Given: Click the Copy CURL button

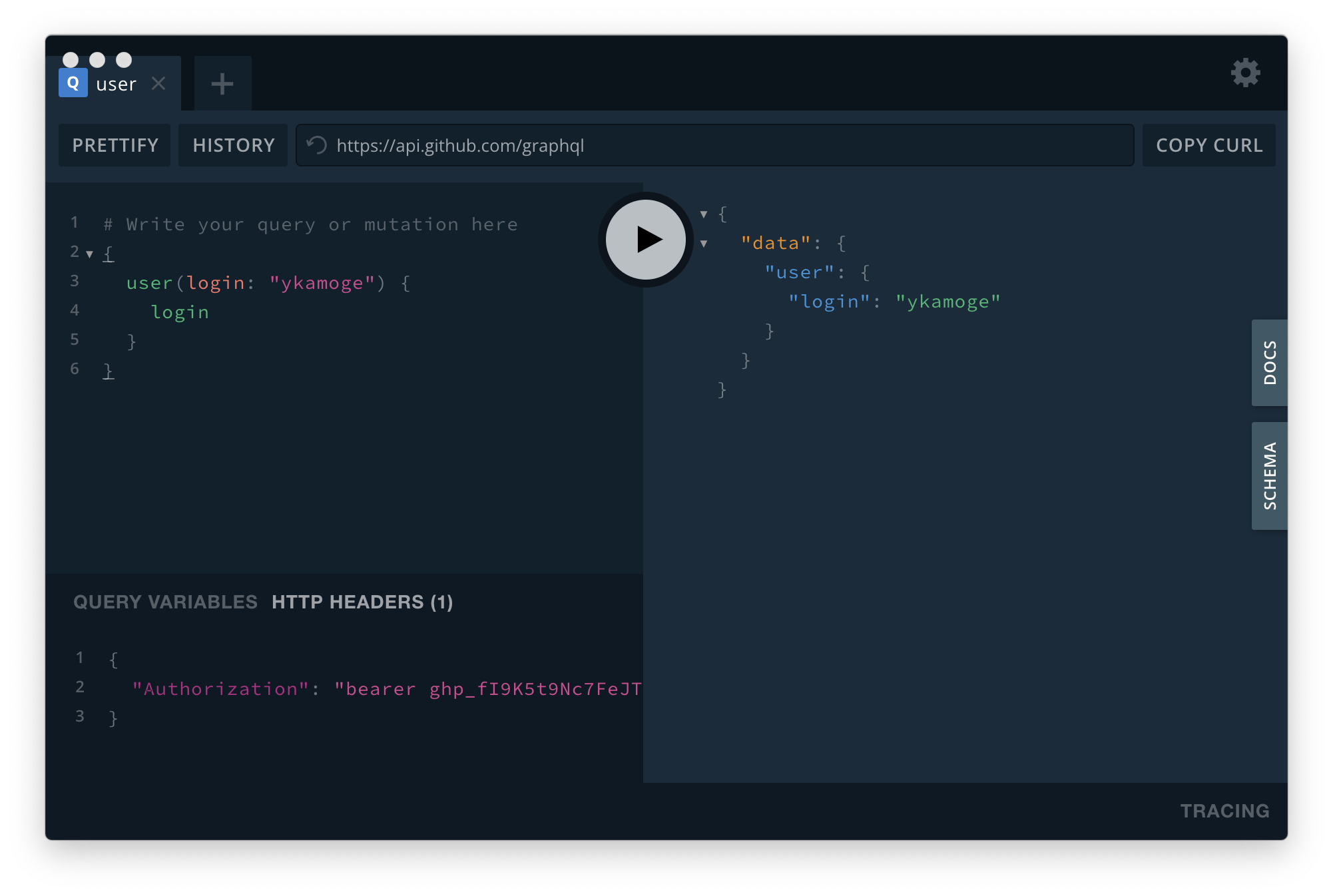Looking at the screenshot, I should pos(1208,145).
